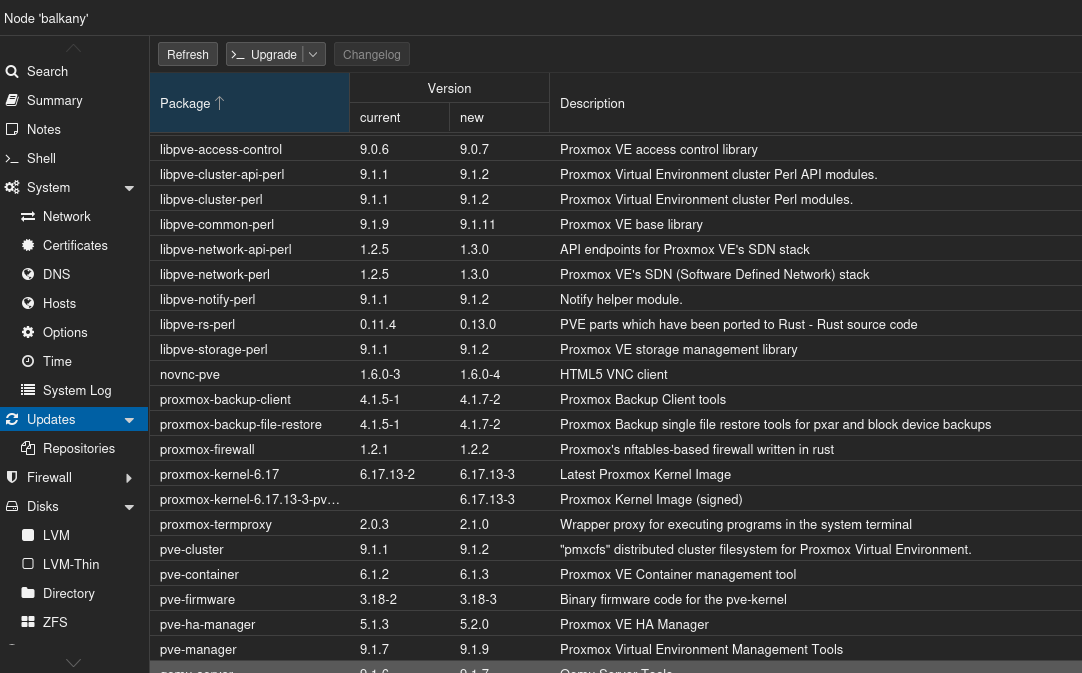Go to System Log page
This screenshot has width=1082, height=673.
point(77,391)
